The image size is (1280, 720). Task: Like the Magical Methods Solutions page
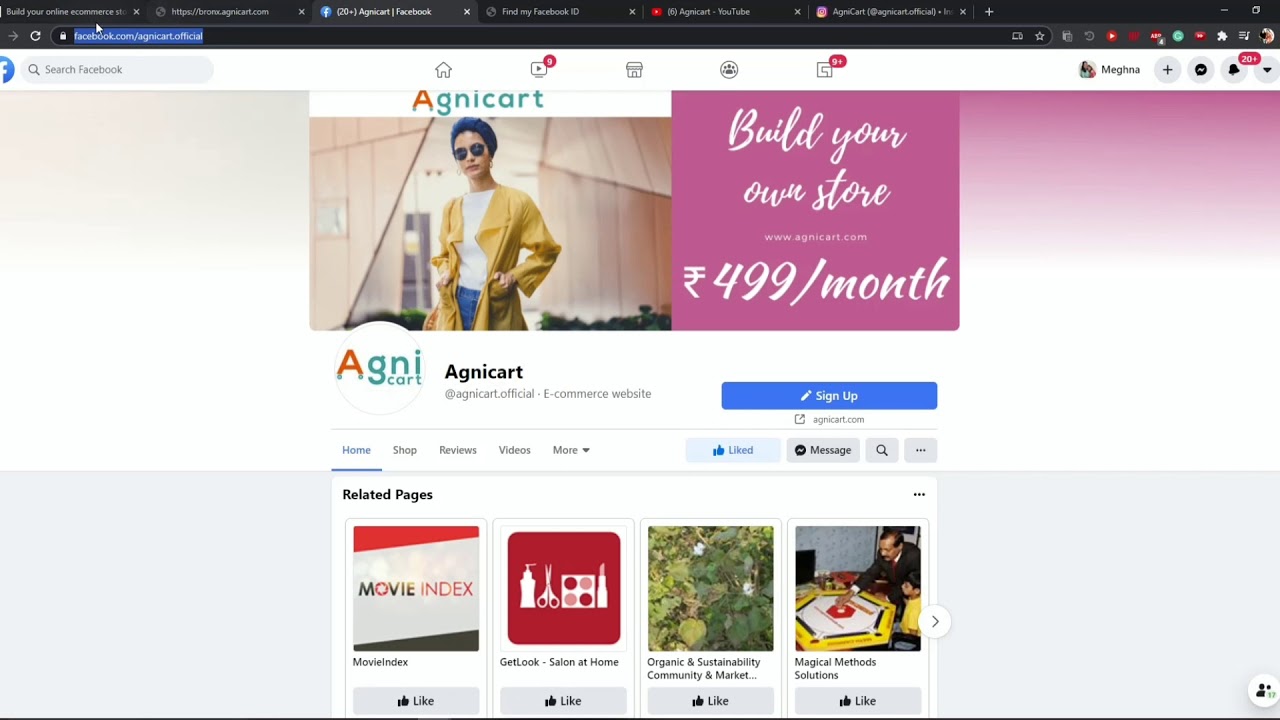pos(858,701)
